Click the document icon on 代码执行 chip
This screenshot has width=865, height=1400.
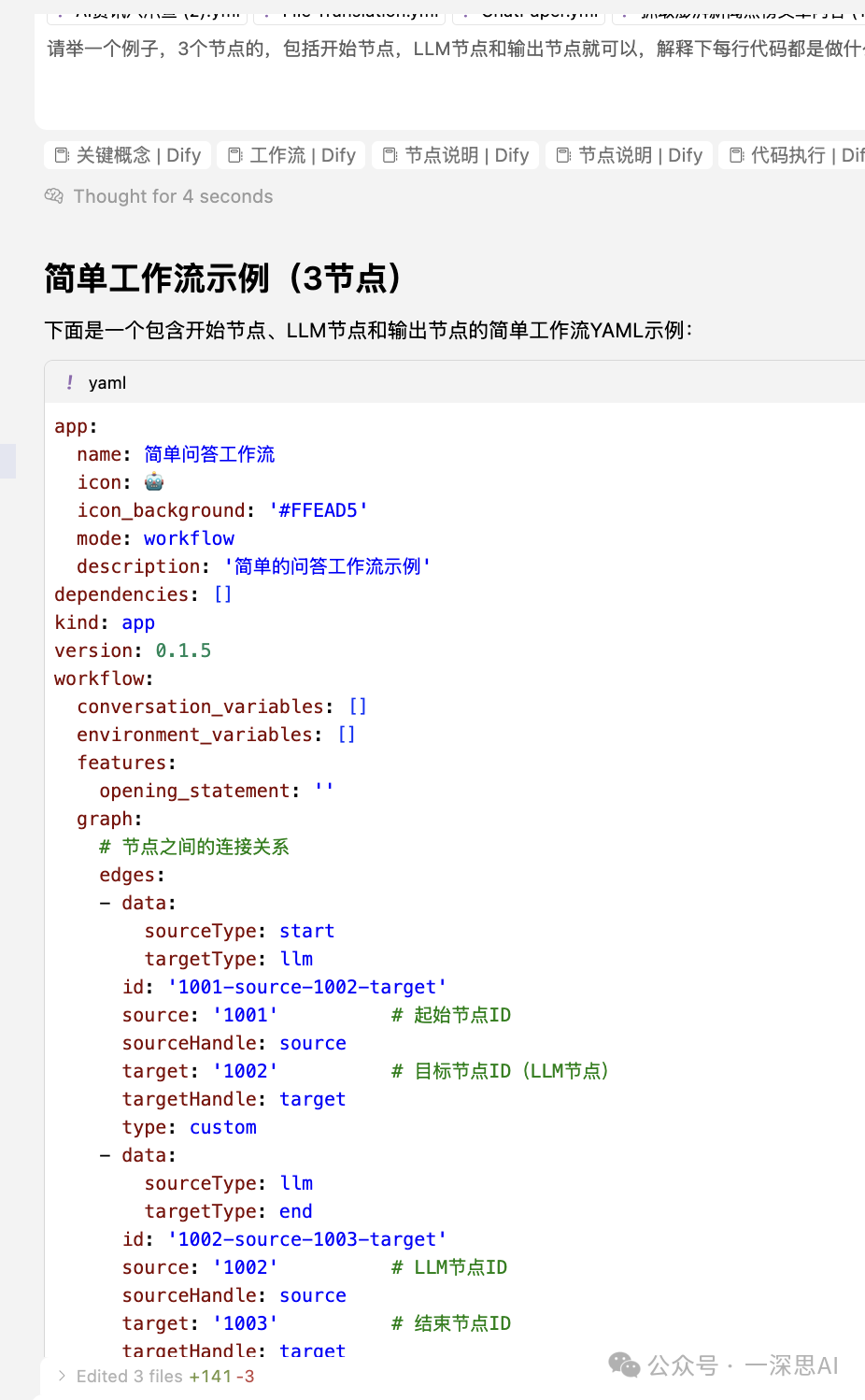(x=737, y=155)
